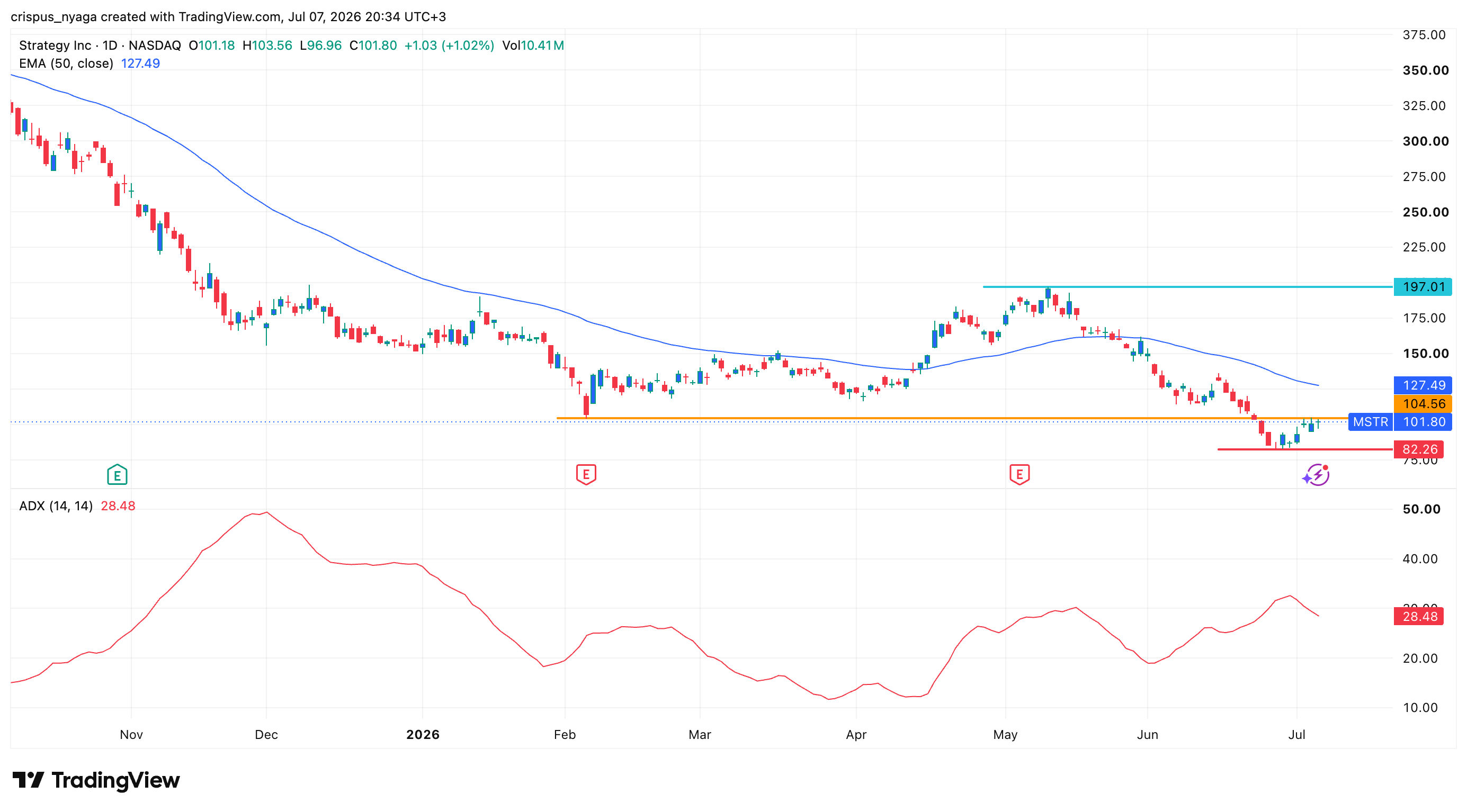
Task: Click the high value H103.56
Action: [267, 46]
